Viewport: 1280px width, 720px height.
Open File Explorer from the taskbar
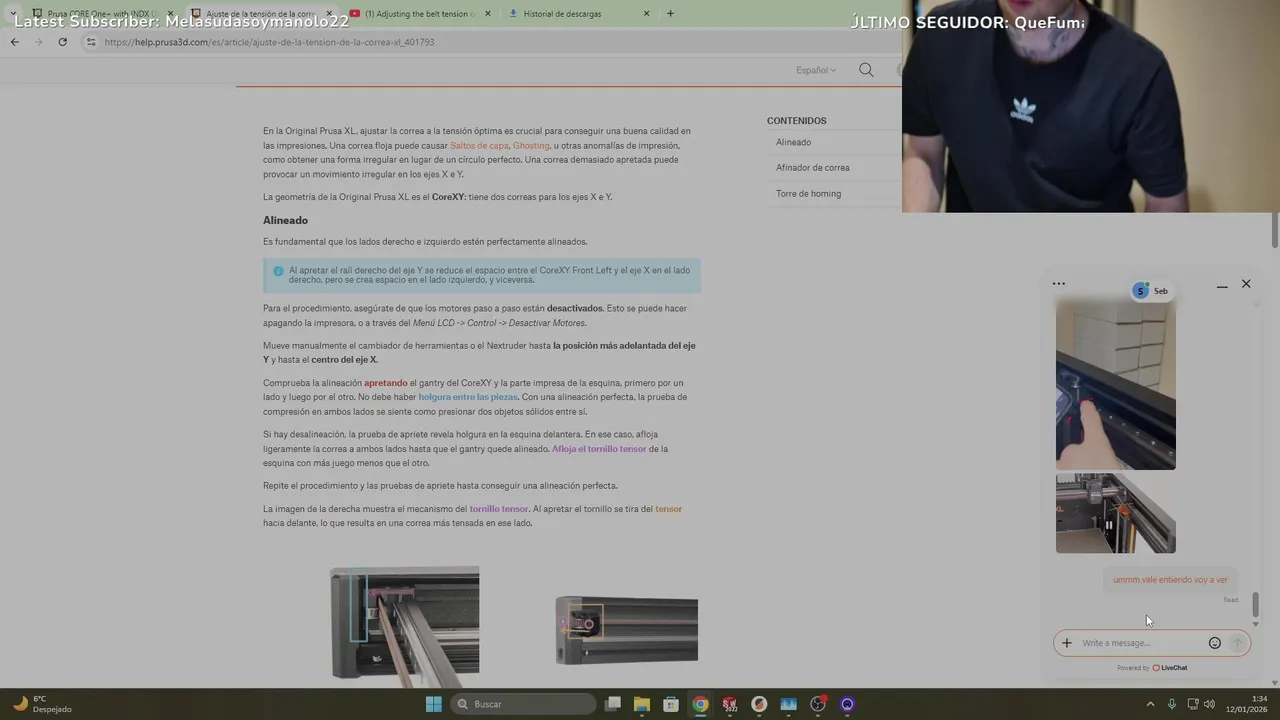642,704
